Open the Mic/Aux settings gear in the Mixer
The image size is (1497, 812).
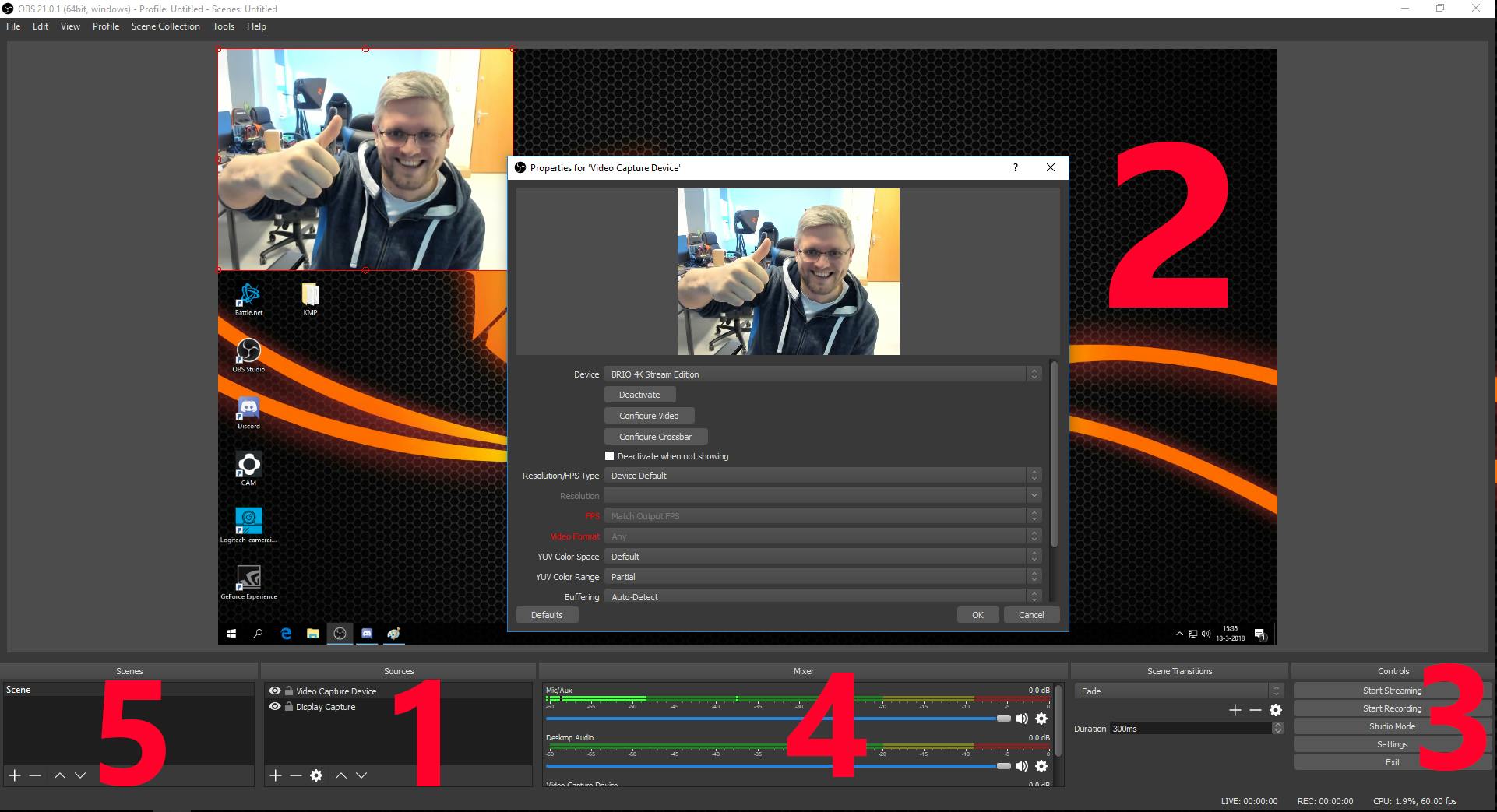coord(1041,719)
